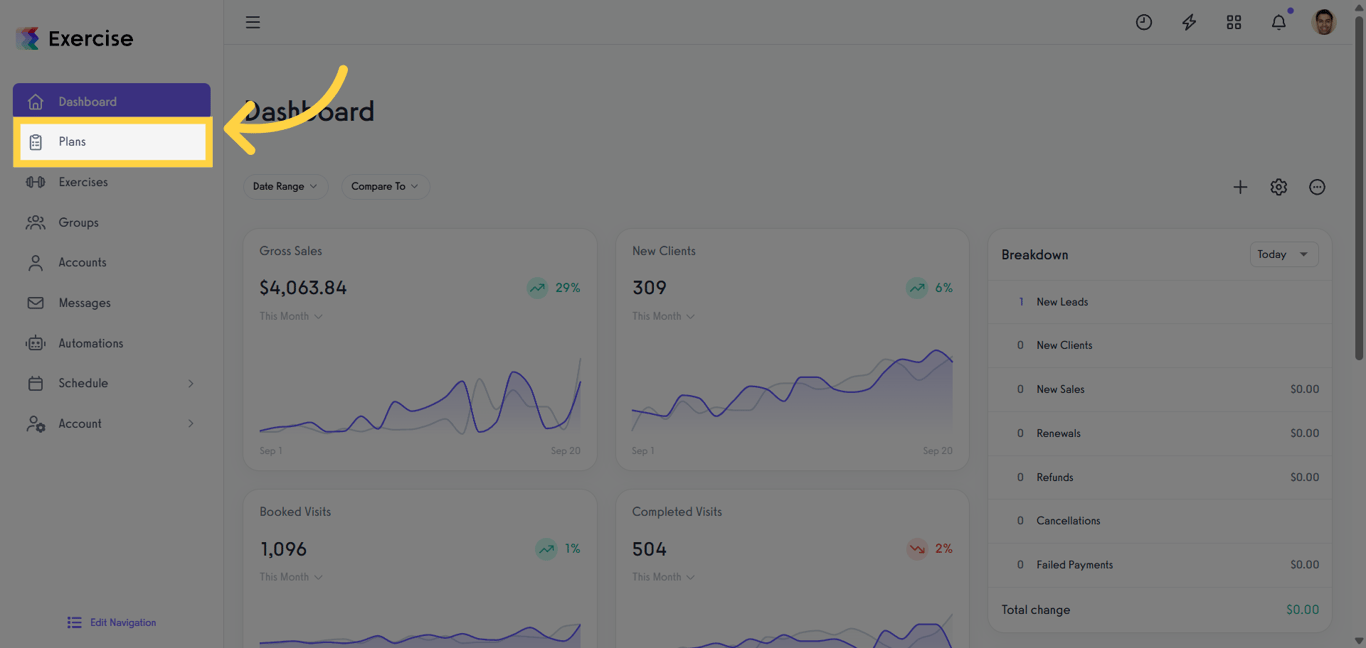Open the notifications bell
This screenshot has height=648, width=1366.
click(1279, 22)
